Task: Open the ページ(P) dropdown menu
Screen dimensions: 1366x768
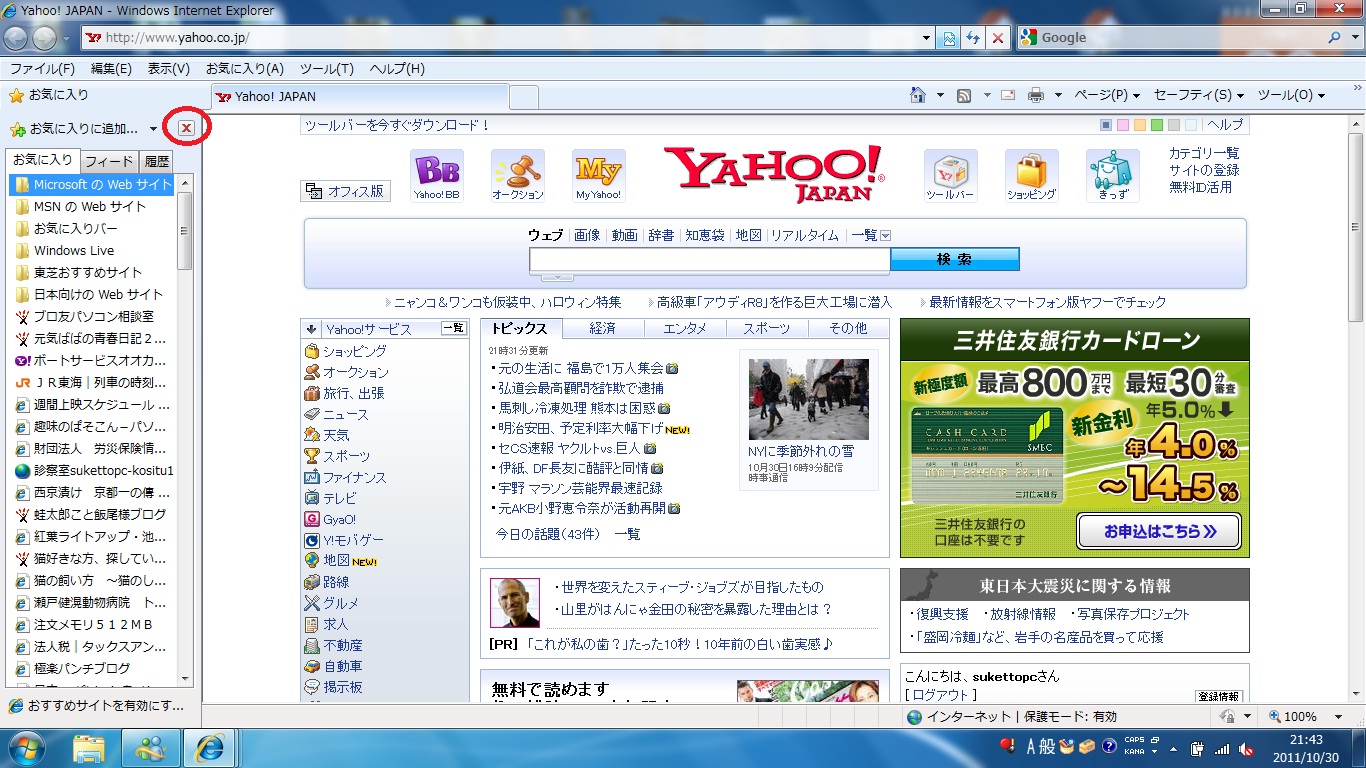Action: pos(1107,95)
